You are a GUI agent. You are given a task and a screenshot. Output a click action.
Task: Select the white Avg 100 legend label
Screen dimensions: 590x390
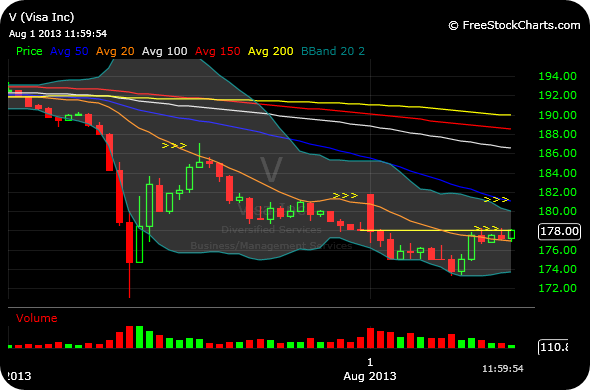point(164,51)
